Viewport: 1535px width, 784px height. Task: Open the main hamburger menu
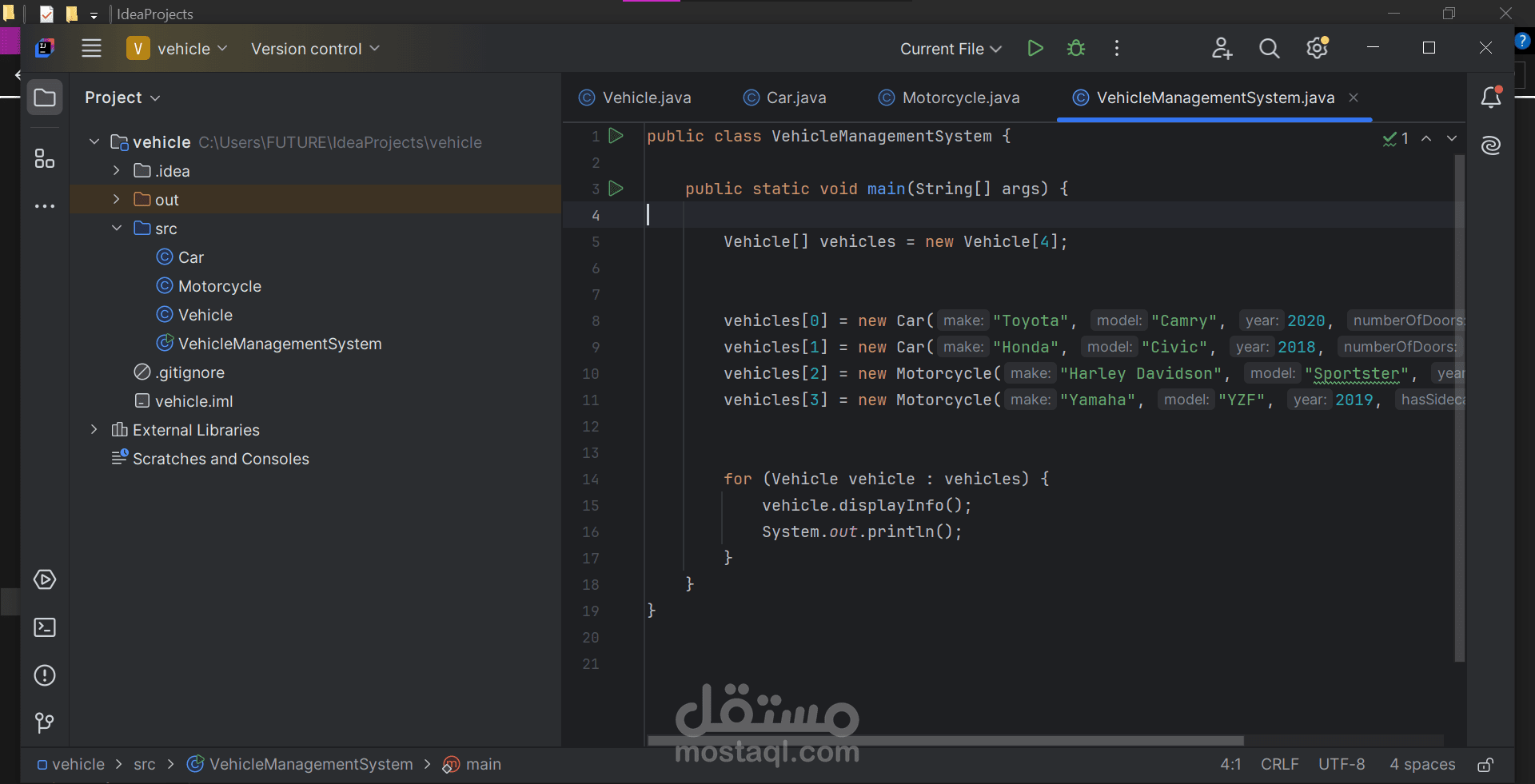[x=92, y=48]
